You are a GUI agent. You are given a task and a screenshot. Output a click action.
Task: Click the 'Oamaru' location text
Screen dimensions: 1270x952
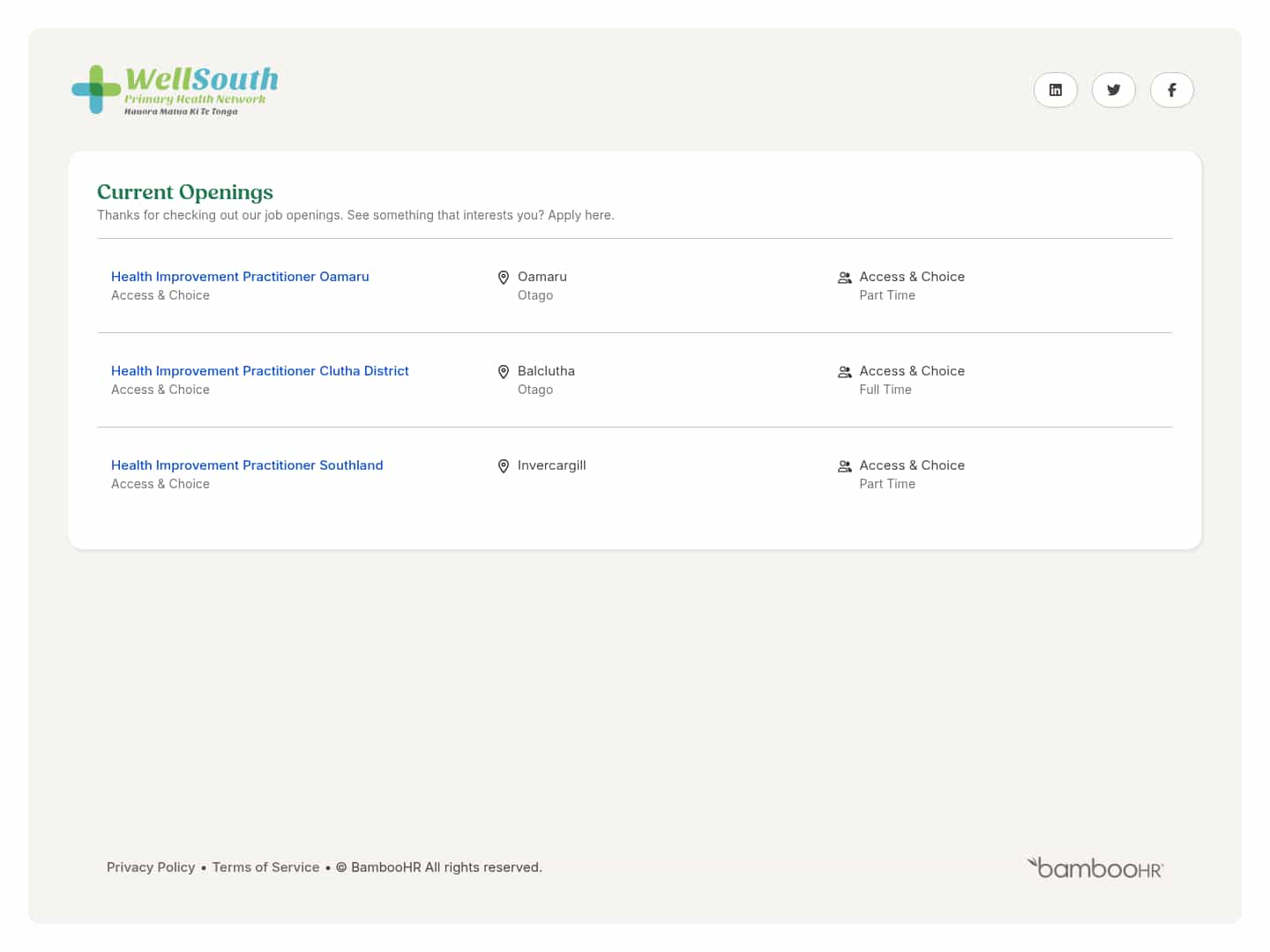[x=542, y=277]
